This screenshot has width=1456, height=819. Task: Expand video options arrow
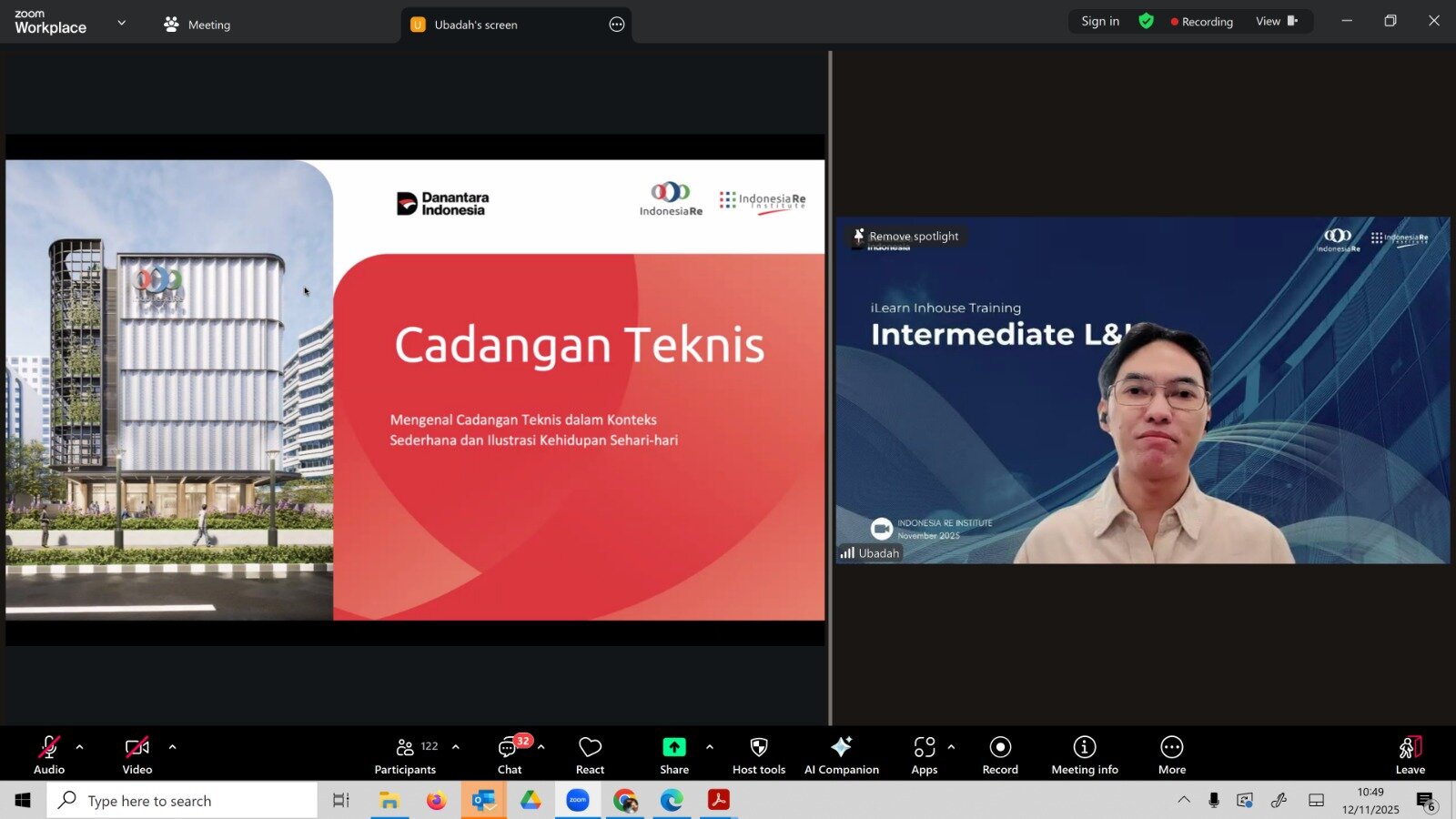pyautogui.click(x=173, y=747)
